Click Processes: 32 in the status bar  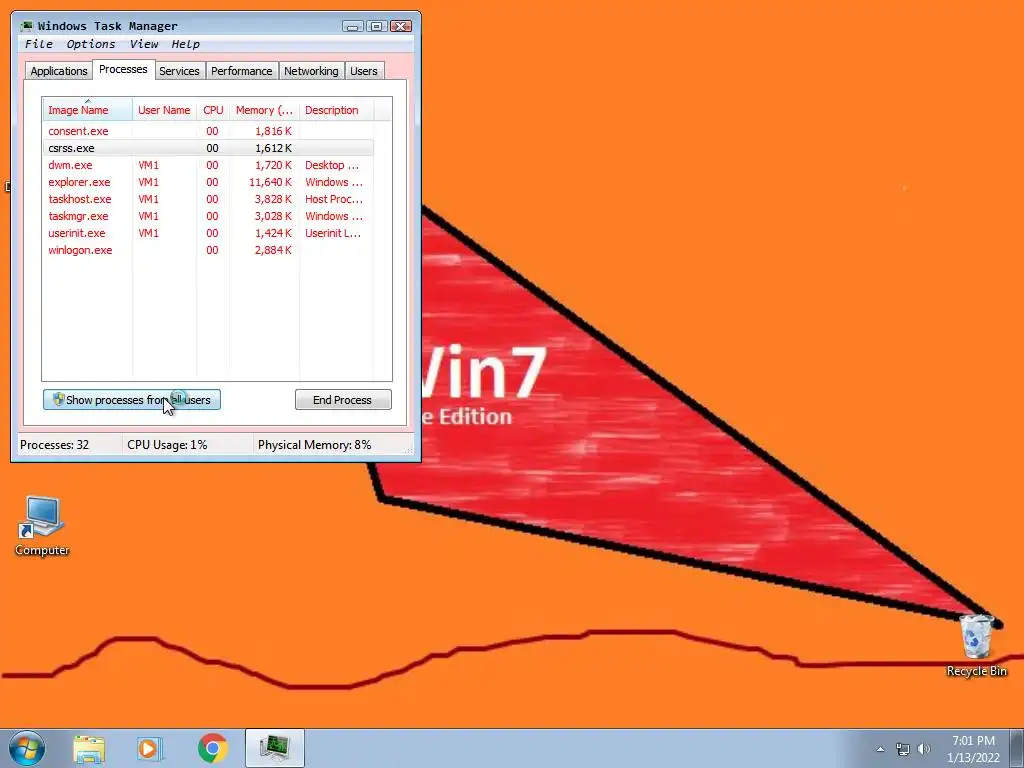[54, 445]
